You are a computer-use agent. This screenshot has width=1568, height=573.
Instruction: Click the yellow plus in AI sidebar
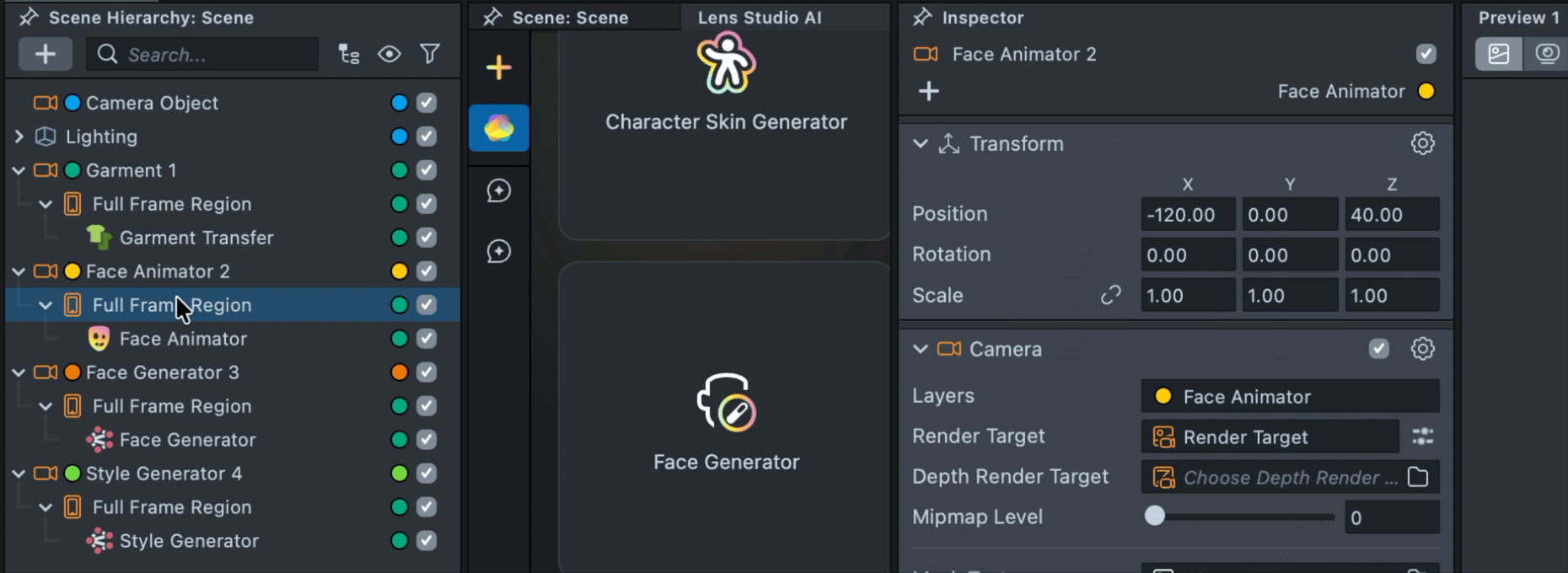[x=499, y=67]
